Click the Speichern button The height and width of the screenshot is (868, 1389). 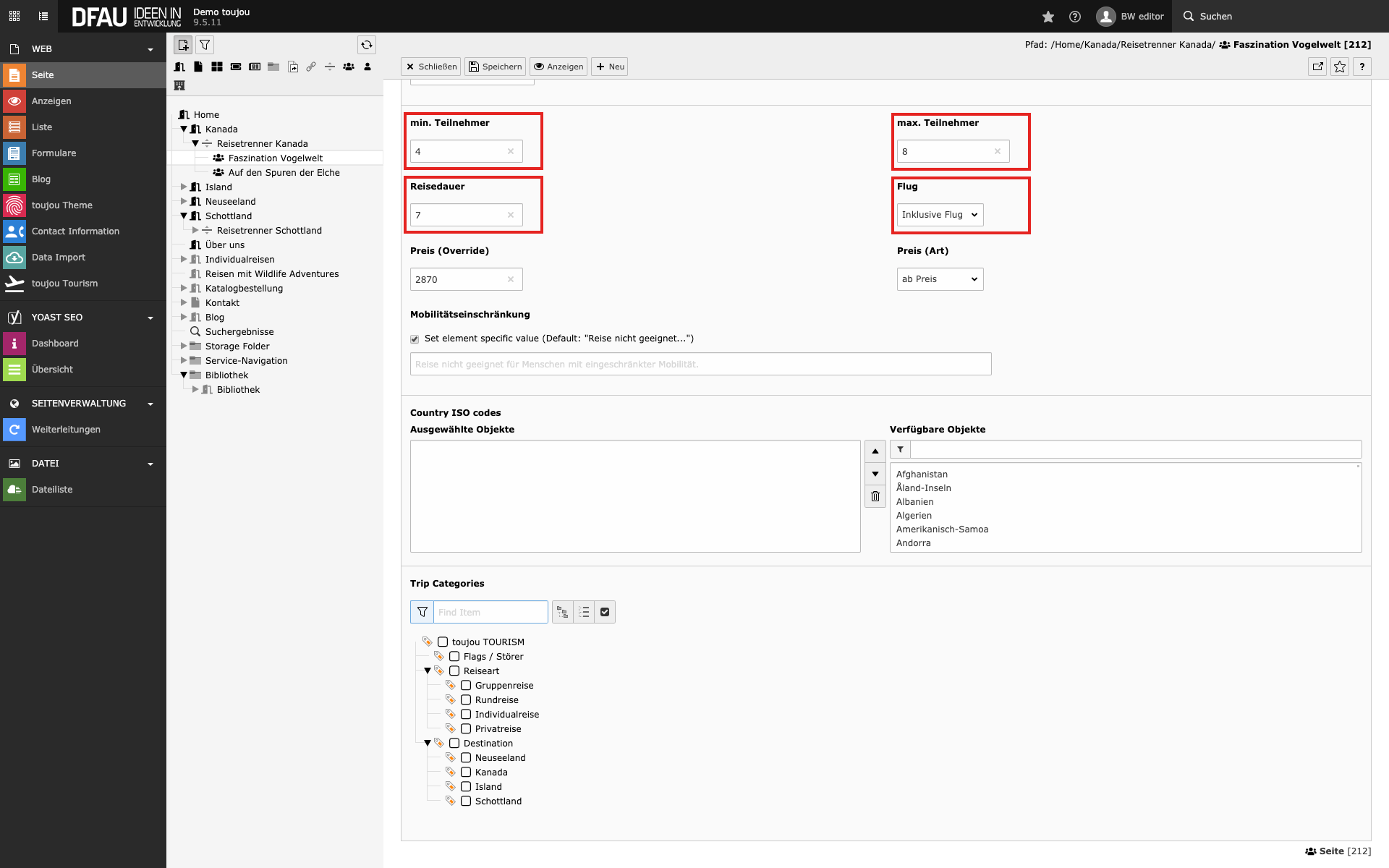coord(495,67)
